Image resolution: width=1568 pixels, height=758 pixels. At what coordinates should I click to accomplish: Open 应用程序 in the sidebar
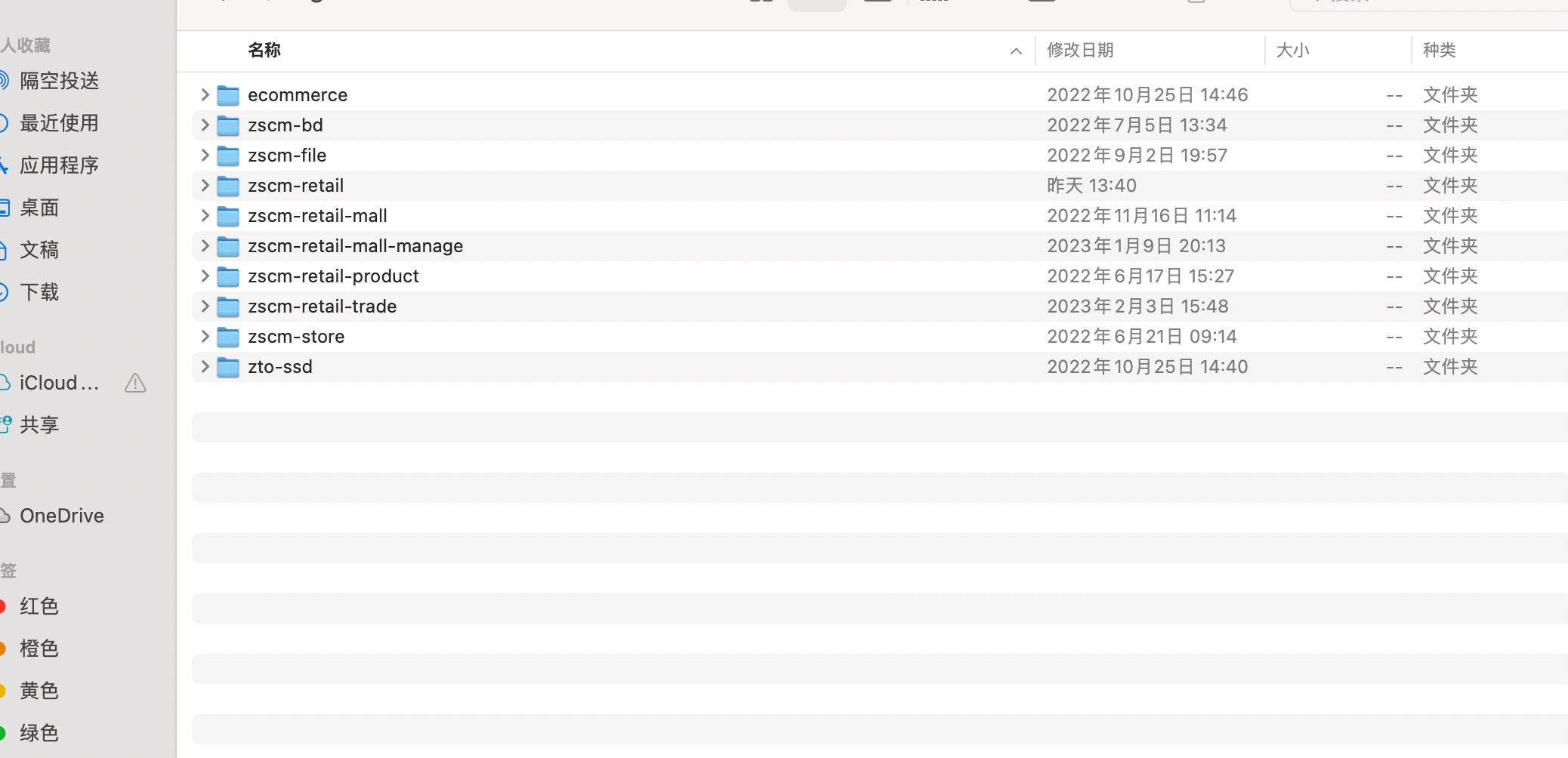click(x=59, y=165)
